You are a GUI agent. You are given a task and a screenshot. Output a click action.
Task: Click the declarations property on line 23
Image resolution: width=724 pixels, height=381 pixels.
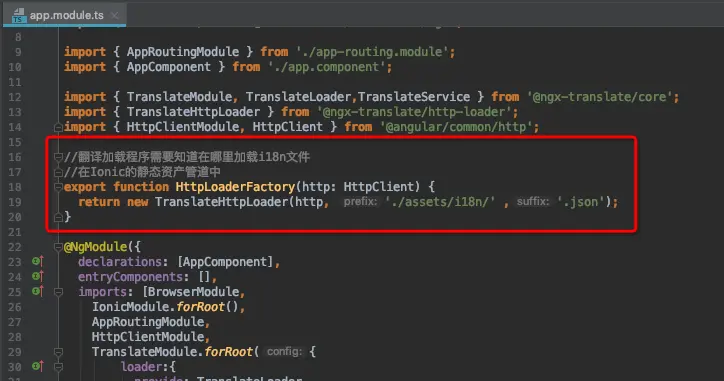(x=120, y=262)
